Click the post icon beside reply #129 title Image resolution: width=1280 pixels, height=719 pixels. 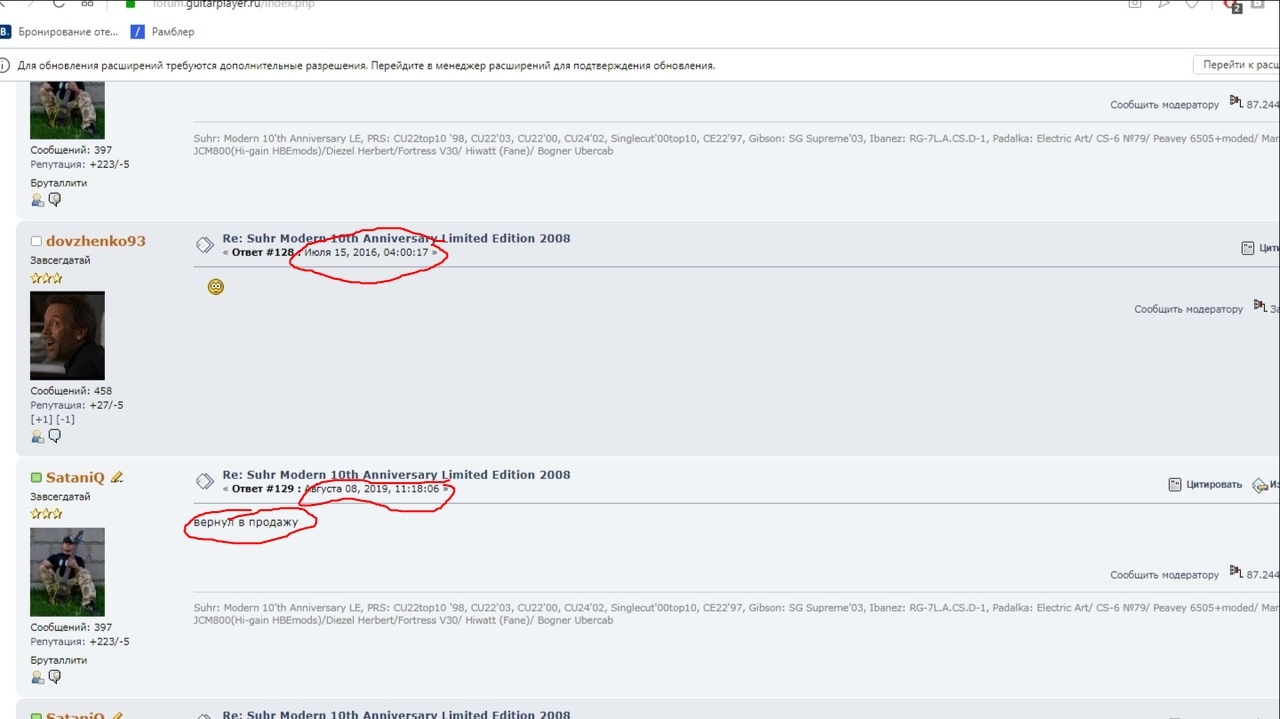coord(204,481)
